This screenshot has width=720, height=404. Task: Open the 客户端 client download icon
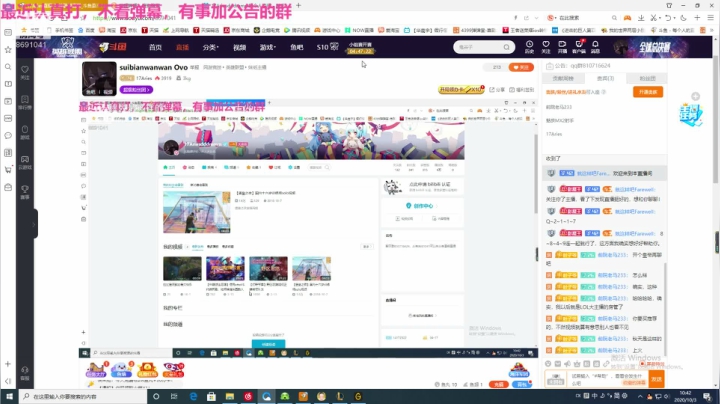pyautogui.click(x=579, y=46)
